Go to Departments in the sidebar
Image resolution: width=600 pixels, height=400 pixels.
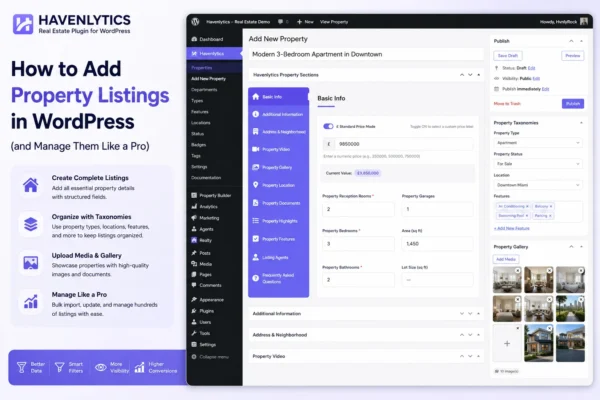[x=204, y=90]
